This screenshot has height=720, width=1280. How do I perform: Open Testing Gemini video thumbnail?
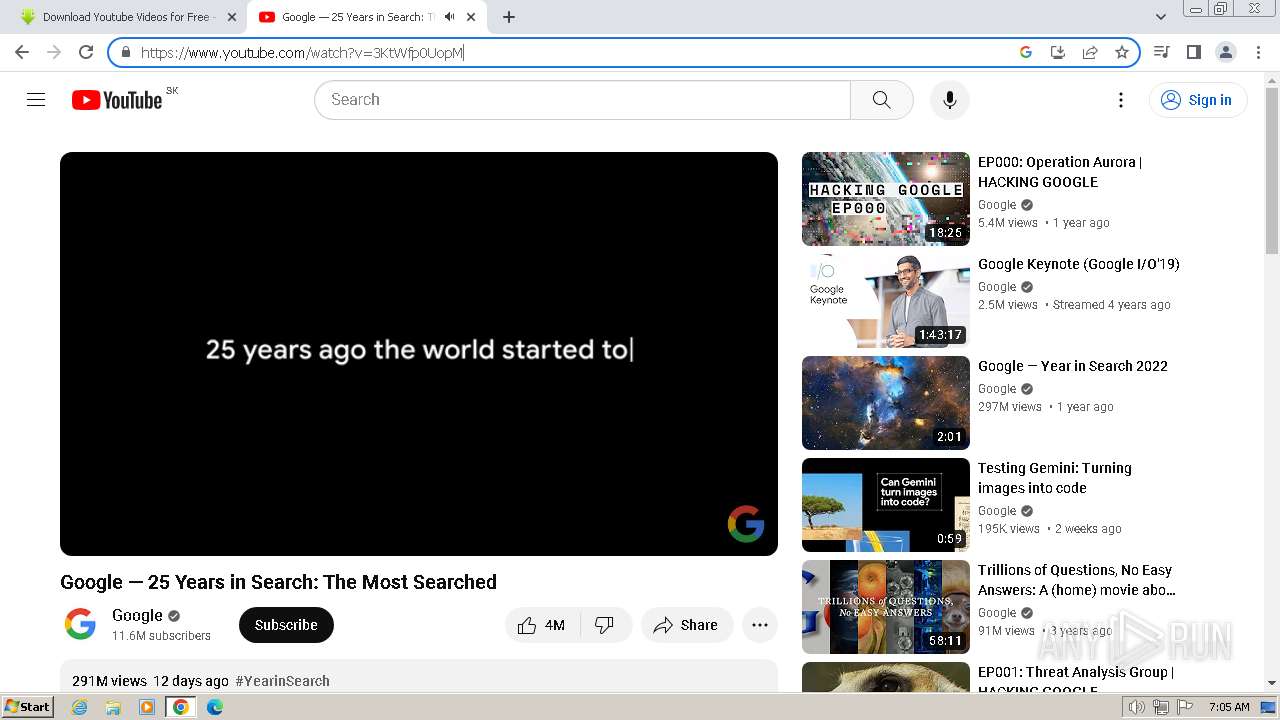point(886,505)
